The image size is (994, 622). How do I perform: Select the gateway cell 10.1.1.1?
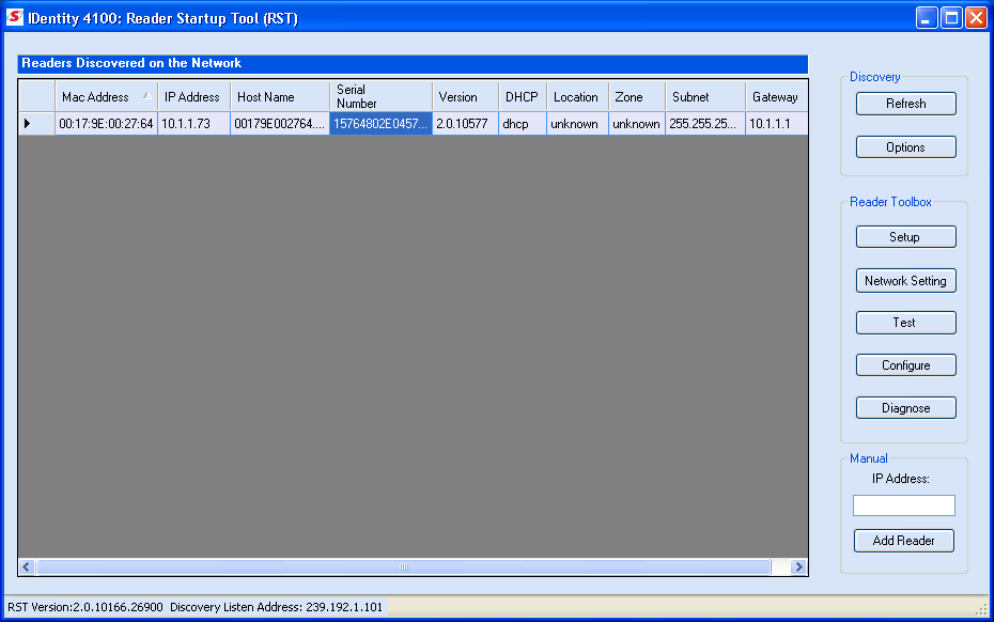(776, 124)
